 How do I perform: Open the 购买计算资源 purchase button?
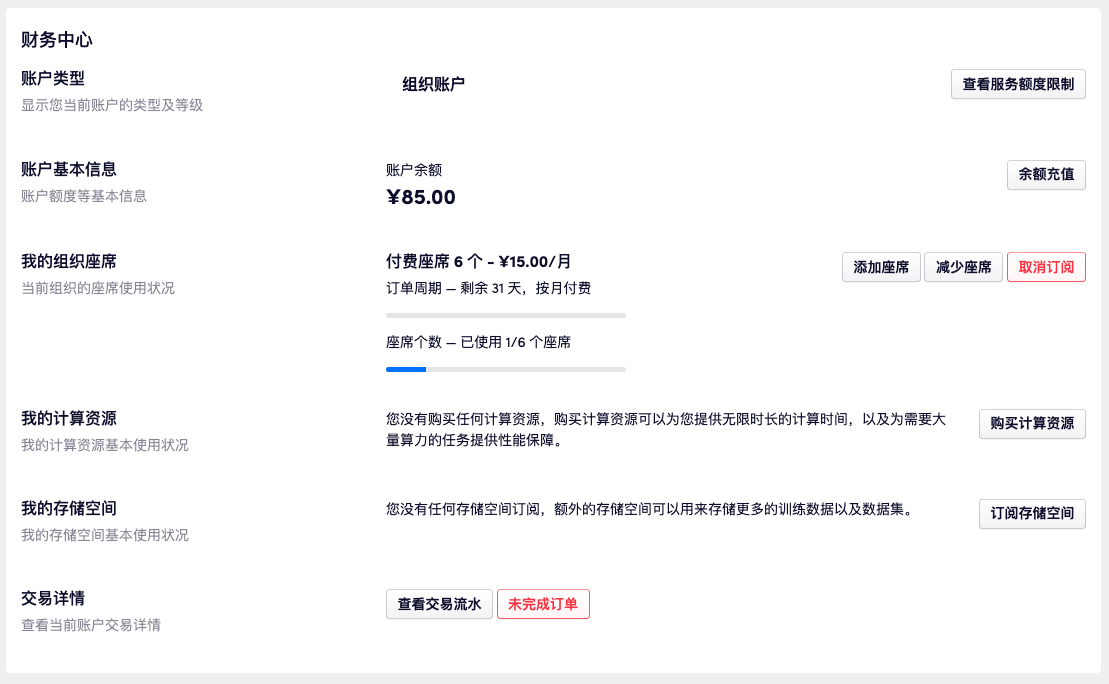(1031, 424)
